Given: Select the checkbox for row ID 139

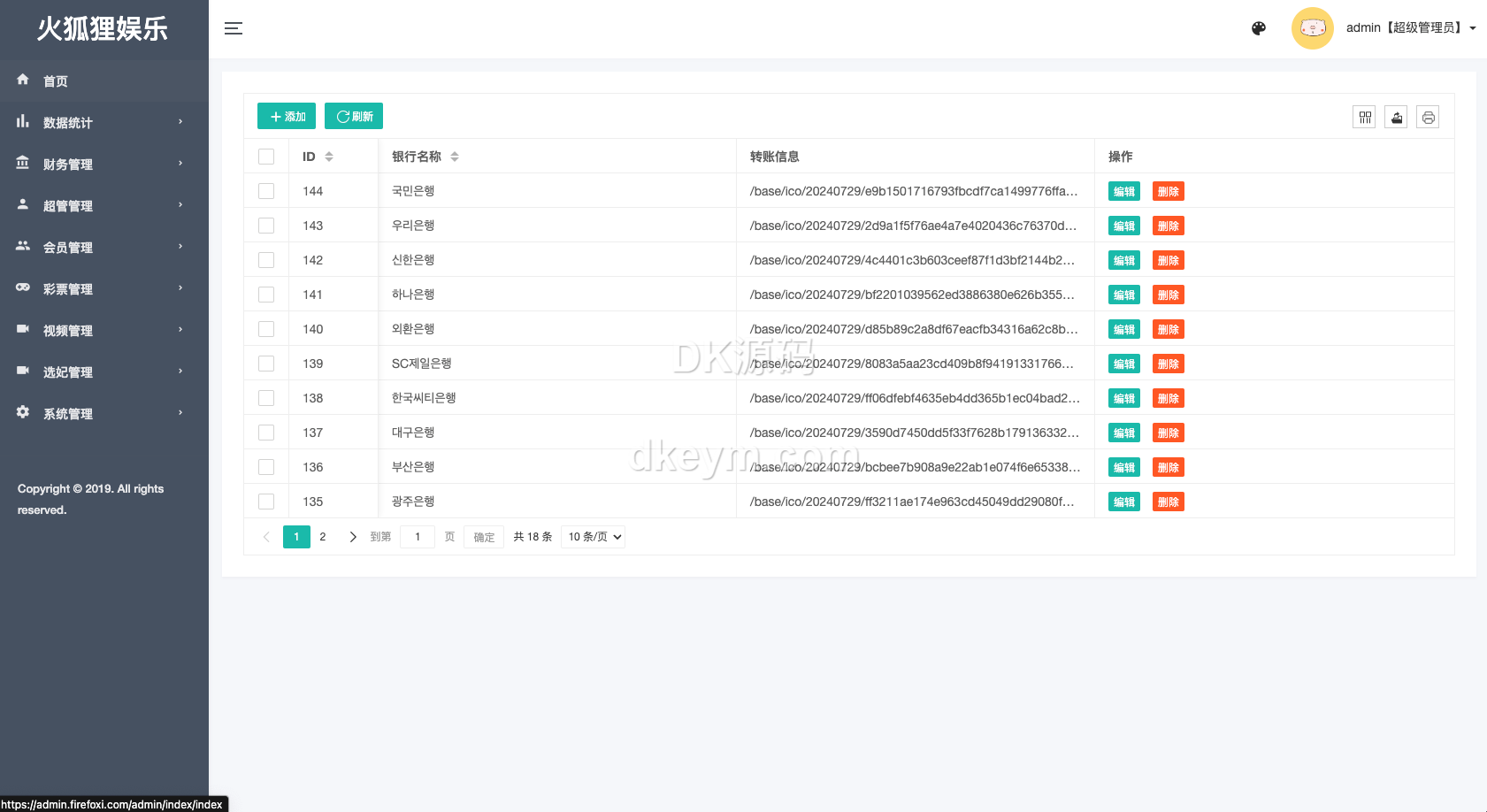Looking at the screenshot, I should click(x=266, y=364).
